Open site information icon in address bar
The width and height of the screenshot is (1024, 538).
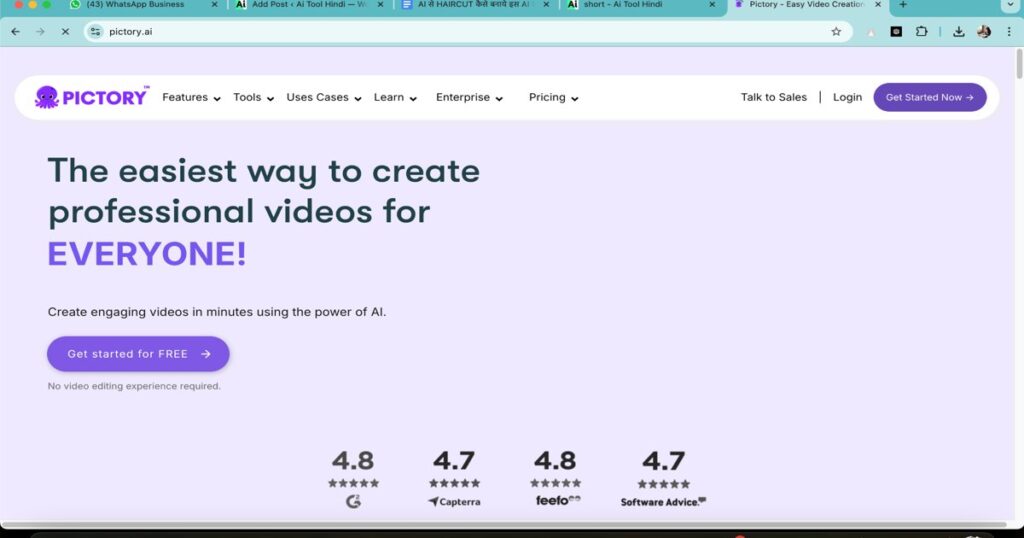96,31
